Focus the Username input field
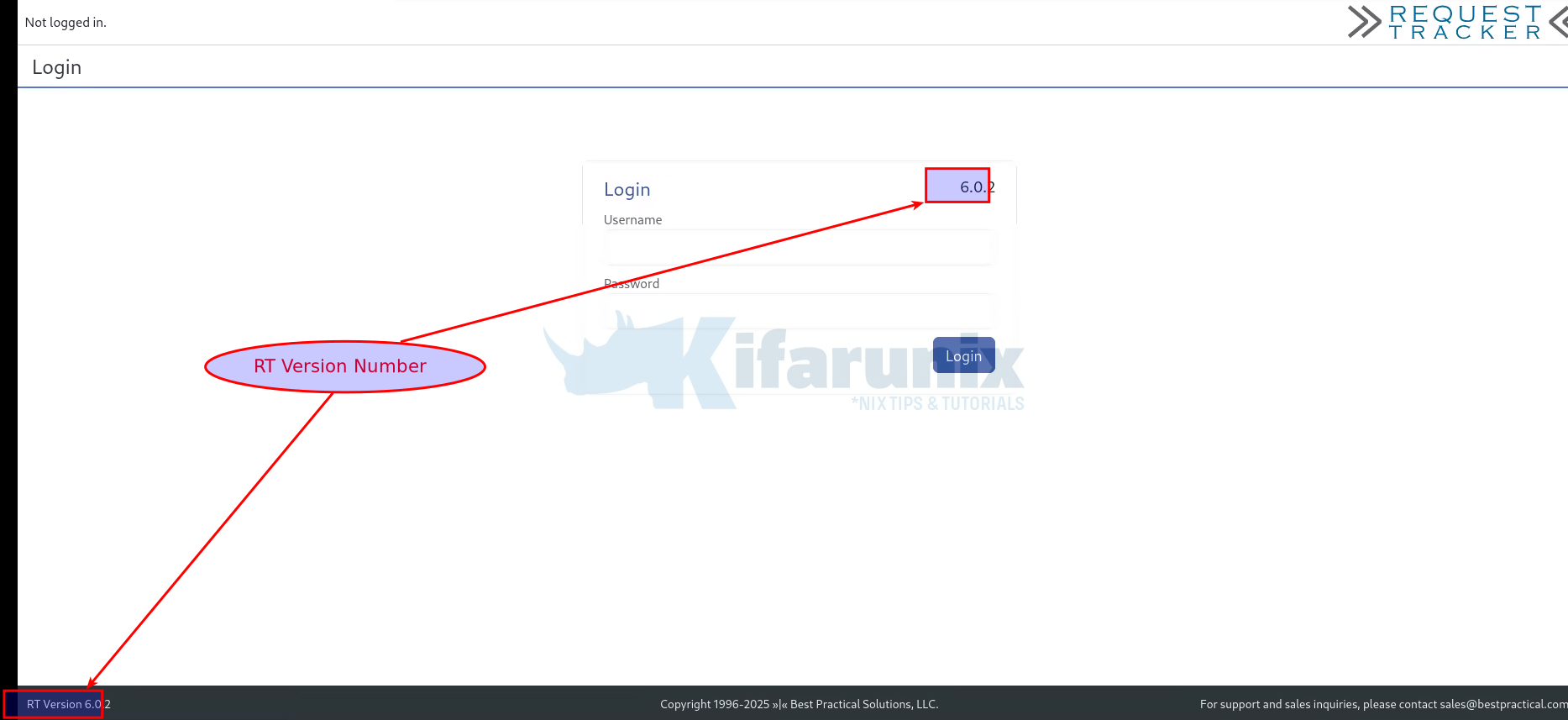The height and width of the screenshot is (720, 1568). 799,248
